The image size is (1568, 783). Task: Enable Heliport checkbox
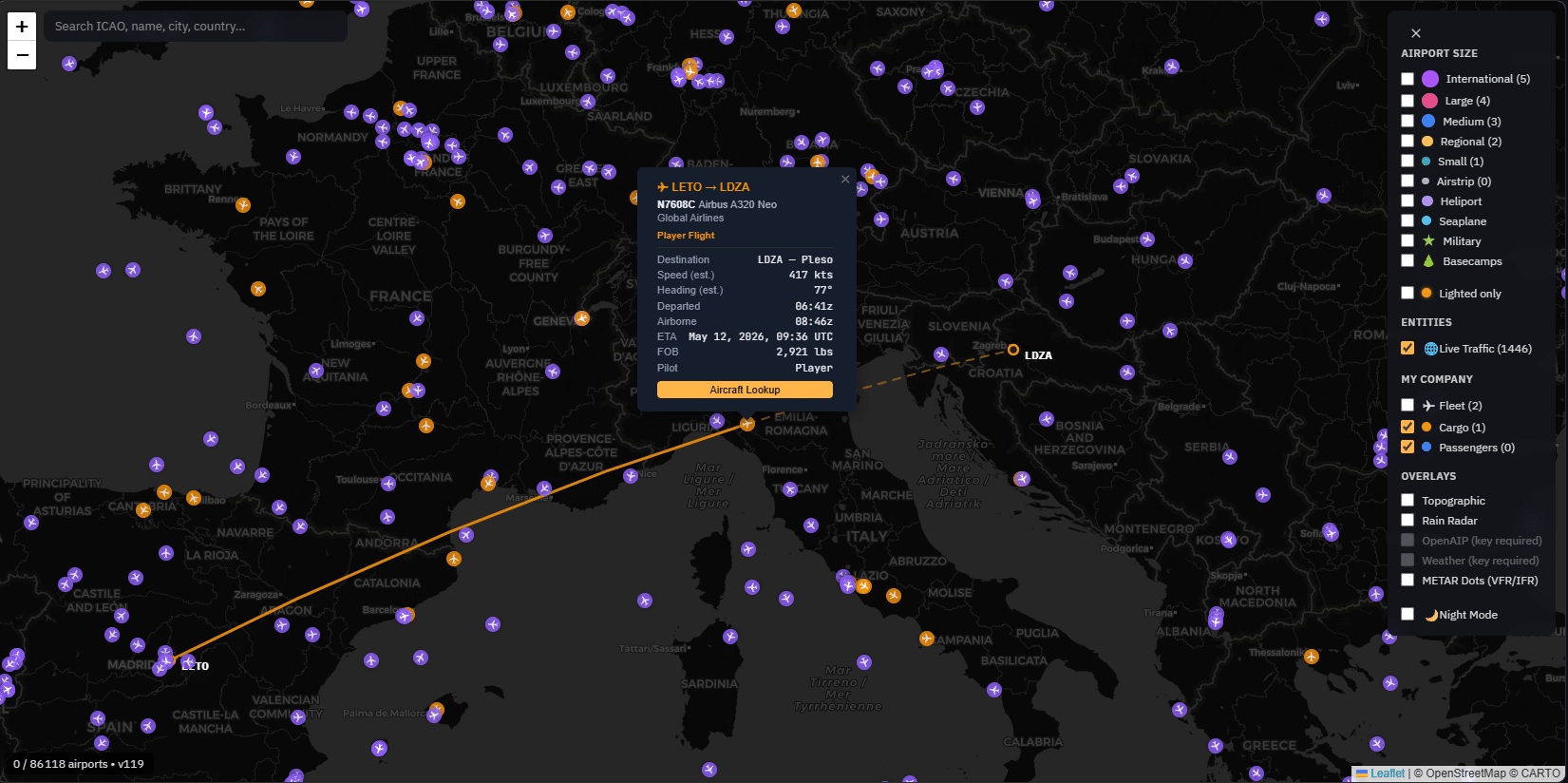click(1407, 201)
